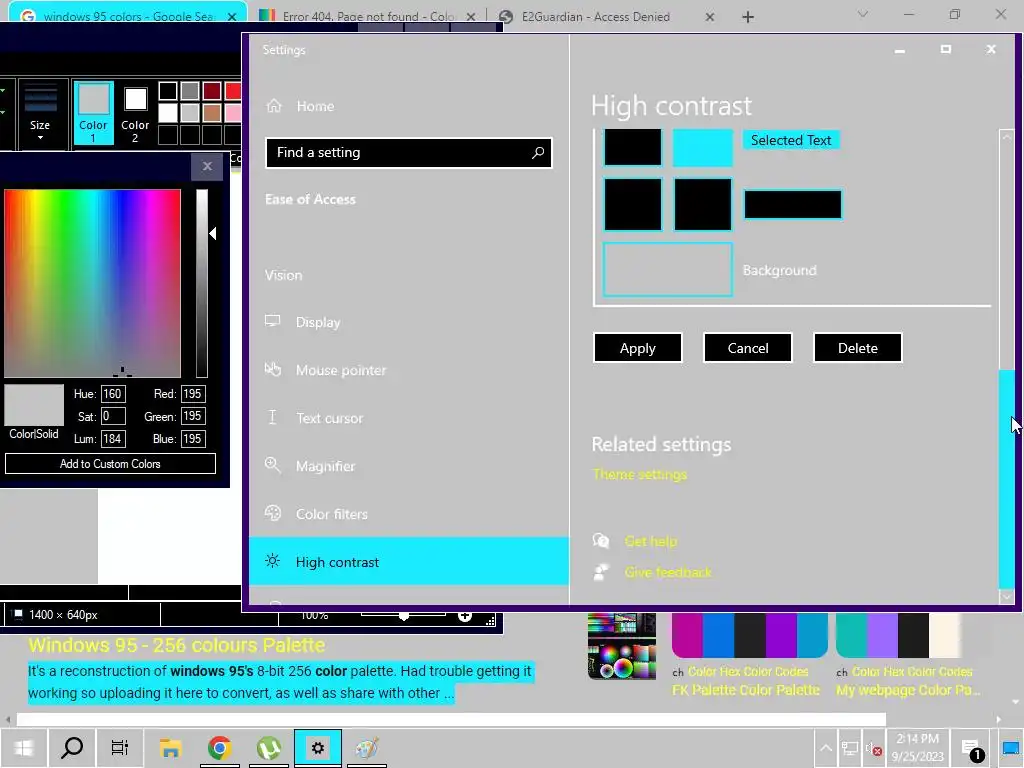Image resolution: width=1024 pixels, height=768 pixels.
Task: Switch to Chrome from taskbar
Action: coord(219,748)
